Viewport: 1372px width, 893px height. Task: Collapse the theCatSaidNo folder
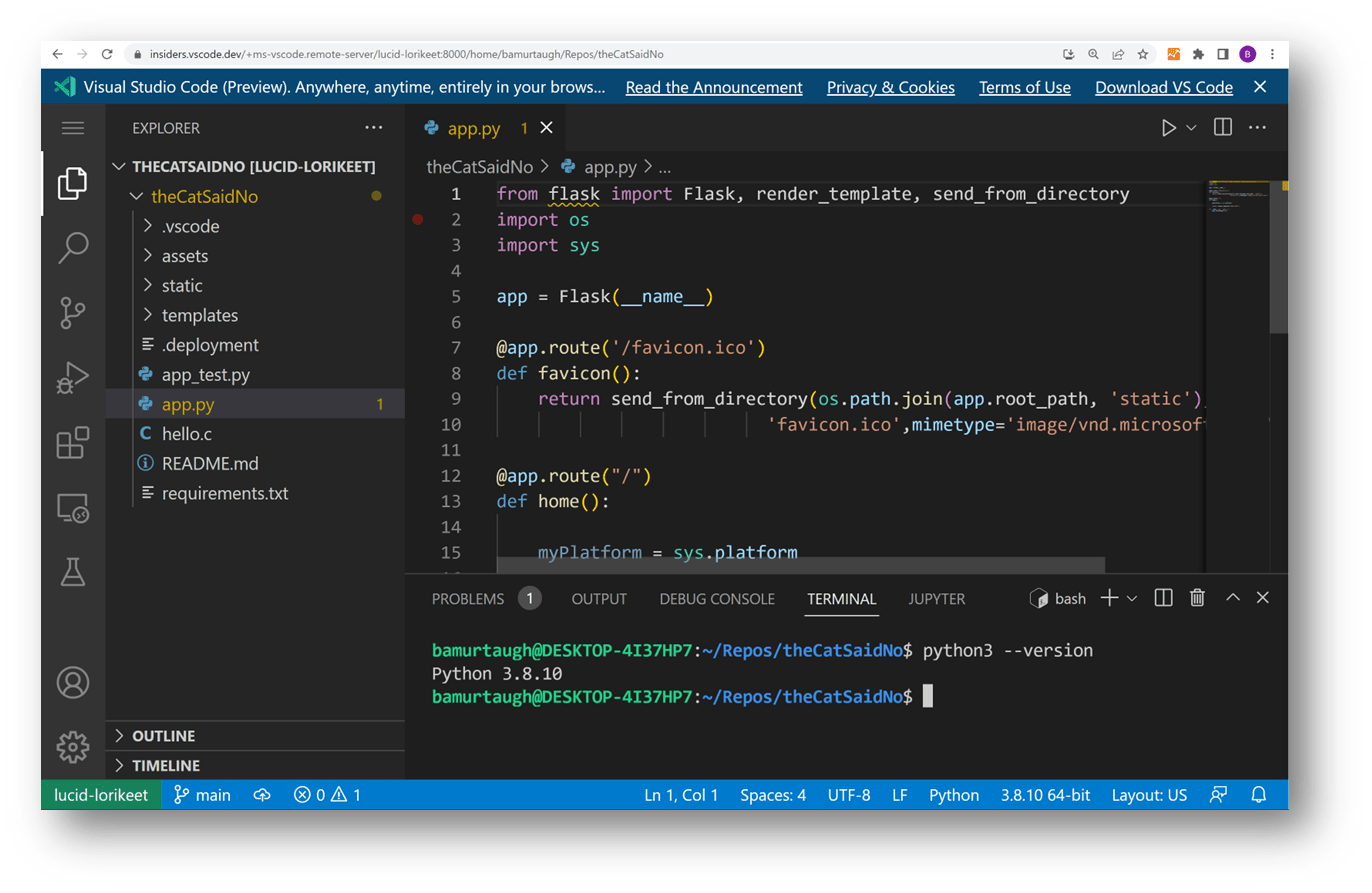click(x=255, y=197)
